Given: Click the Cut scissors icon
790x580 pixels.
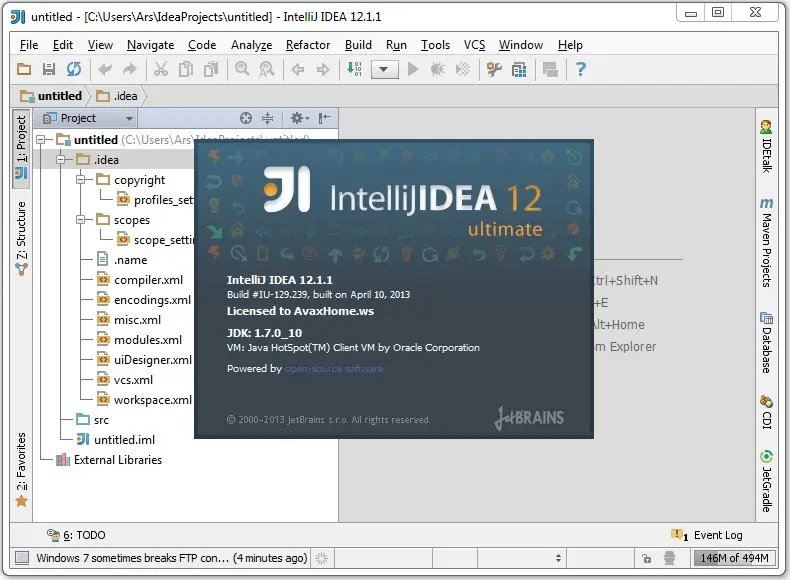Looking at the screenshot, I should click(161, 69).
